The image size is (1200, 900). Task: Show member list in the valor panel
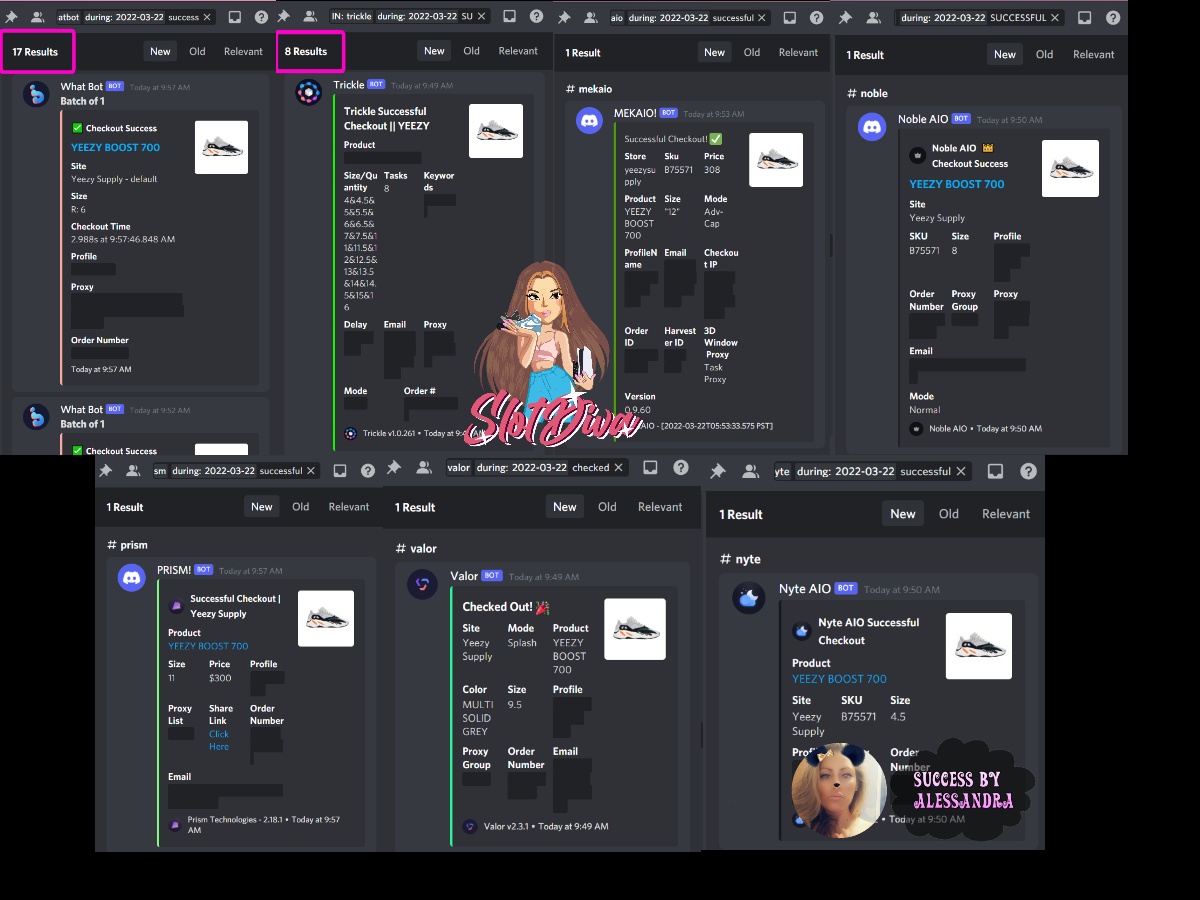tap(425, 467)
